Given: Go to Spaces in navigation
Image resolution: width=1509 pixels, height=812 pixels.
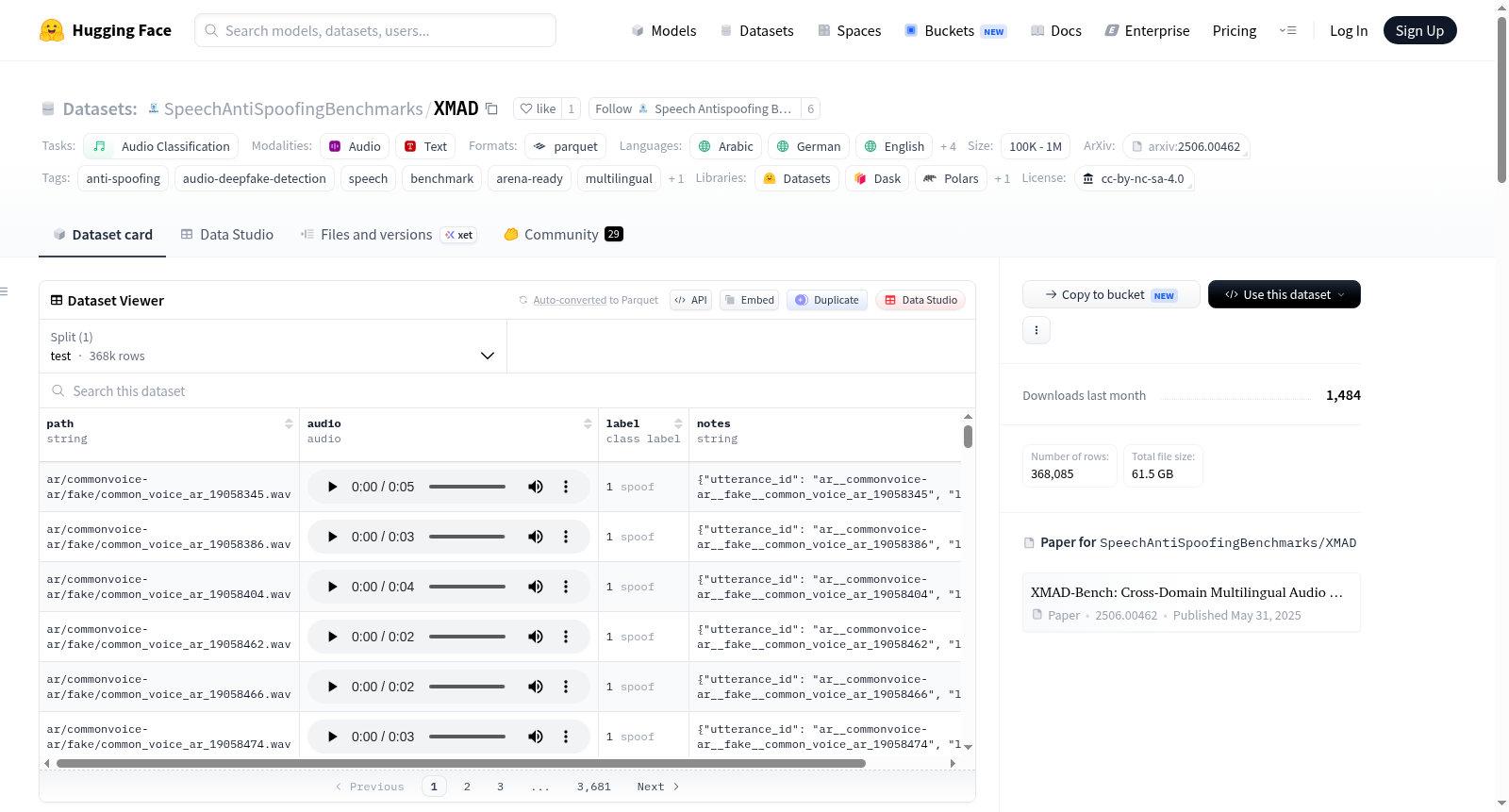Looking at the screenshot, I should point(849,30).
